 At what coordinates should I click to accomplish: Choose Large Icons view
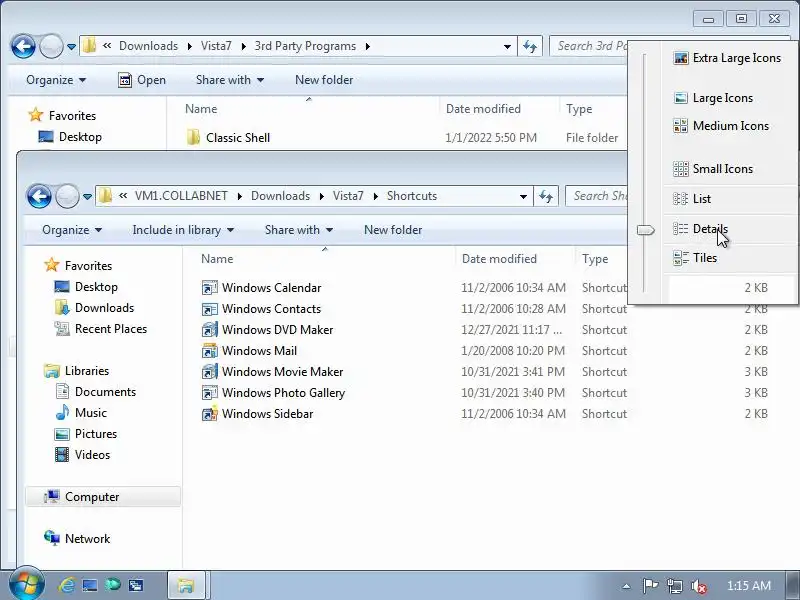[713, 98]
